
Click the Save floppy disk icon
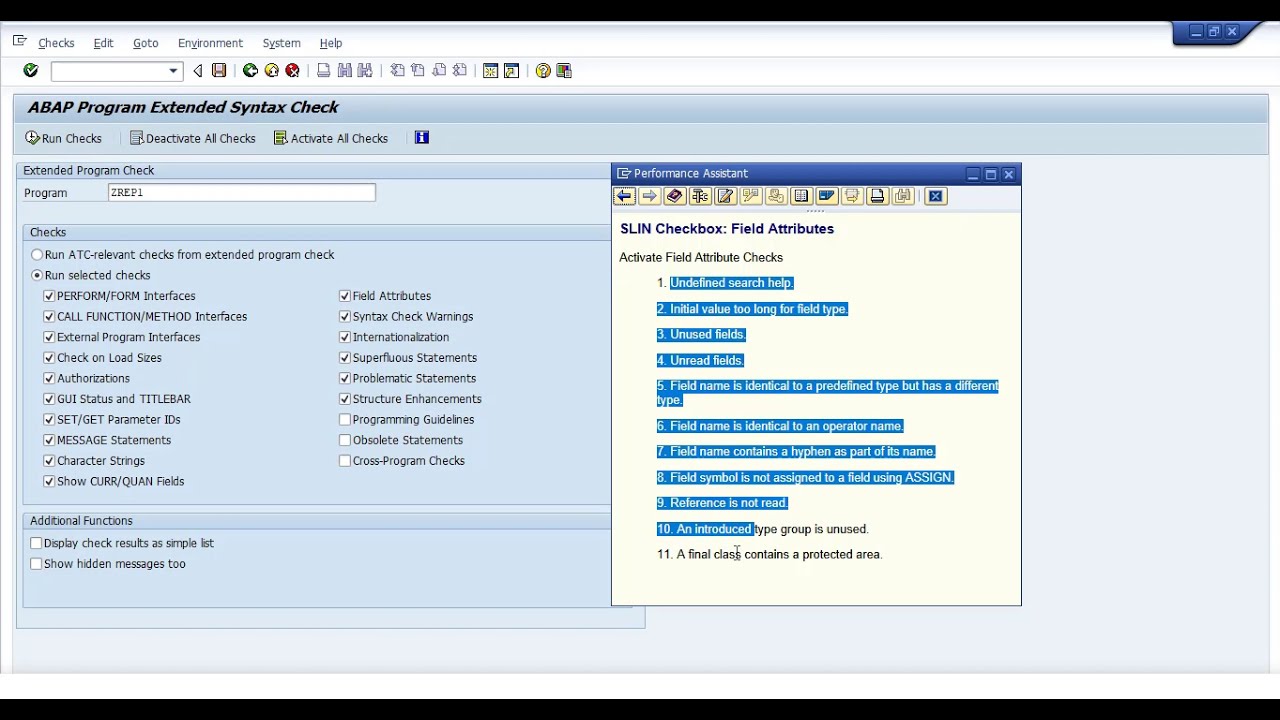[x=219, y=71]
